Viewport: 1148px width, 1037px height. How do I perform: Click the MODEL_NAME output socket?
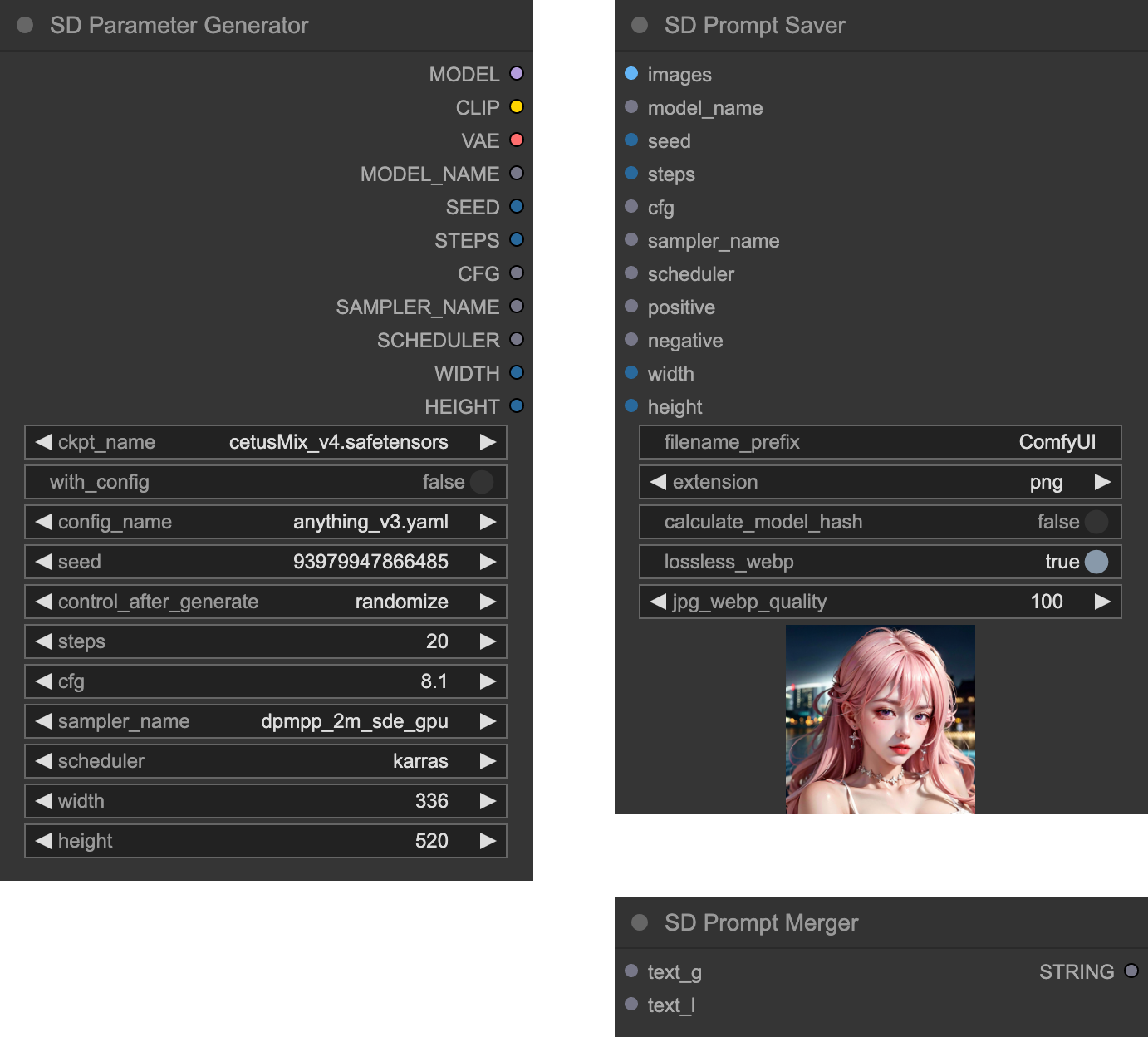pos(517,174)
